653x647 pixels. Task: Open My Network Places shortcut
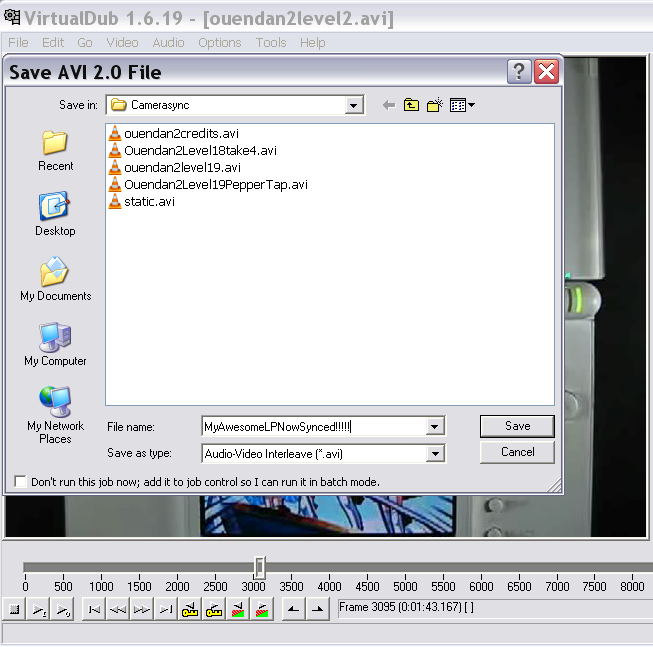coord(55,415)
